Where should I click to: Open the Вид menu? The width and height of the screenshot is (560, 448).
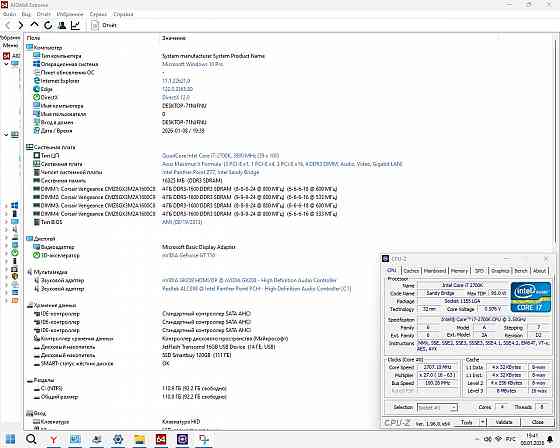pyautogui.click(x=26, y=14)
